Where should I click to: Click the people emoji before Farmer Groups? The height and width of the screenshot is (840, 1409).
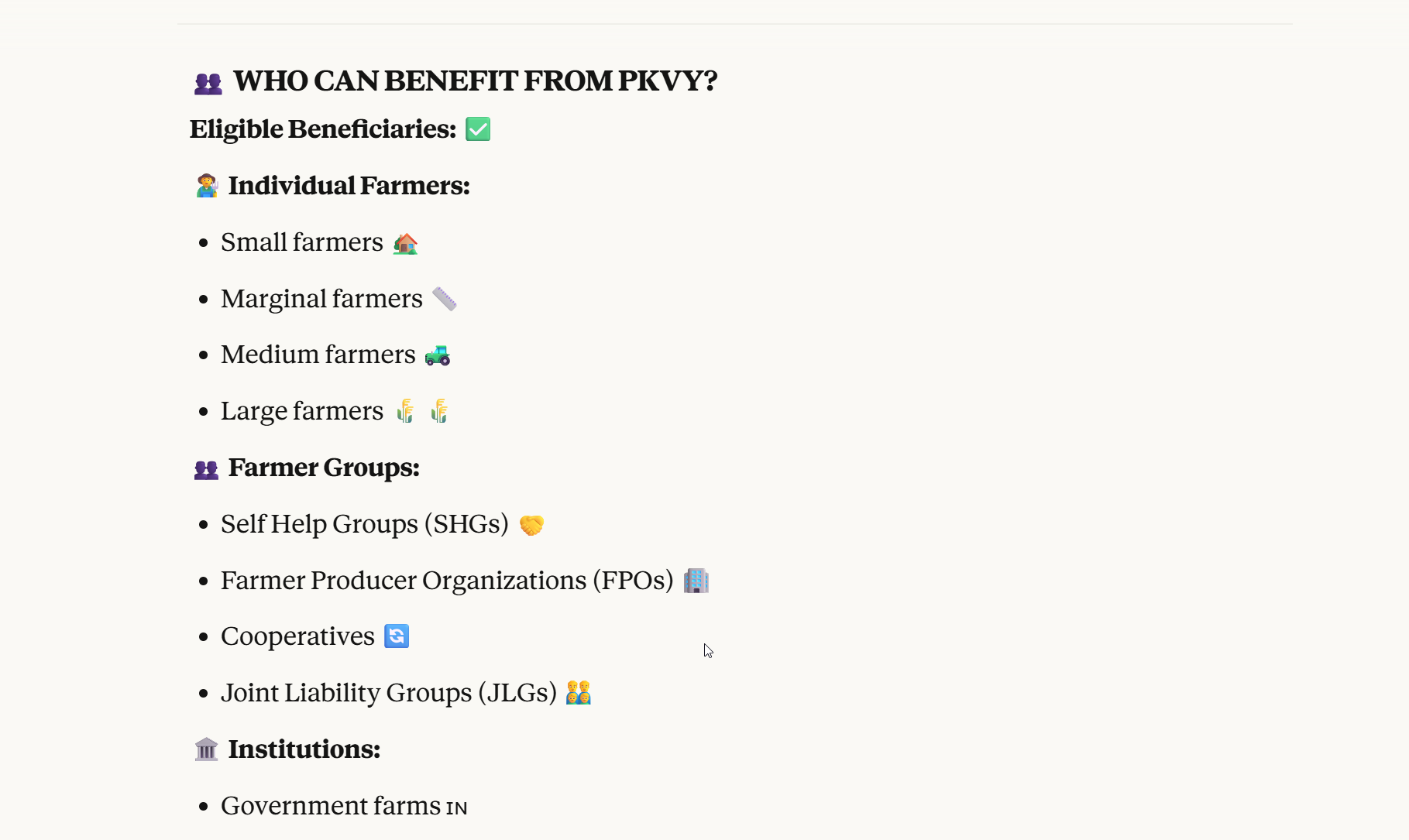pos(206,469)
